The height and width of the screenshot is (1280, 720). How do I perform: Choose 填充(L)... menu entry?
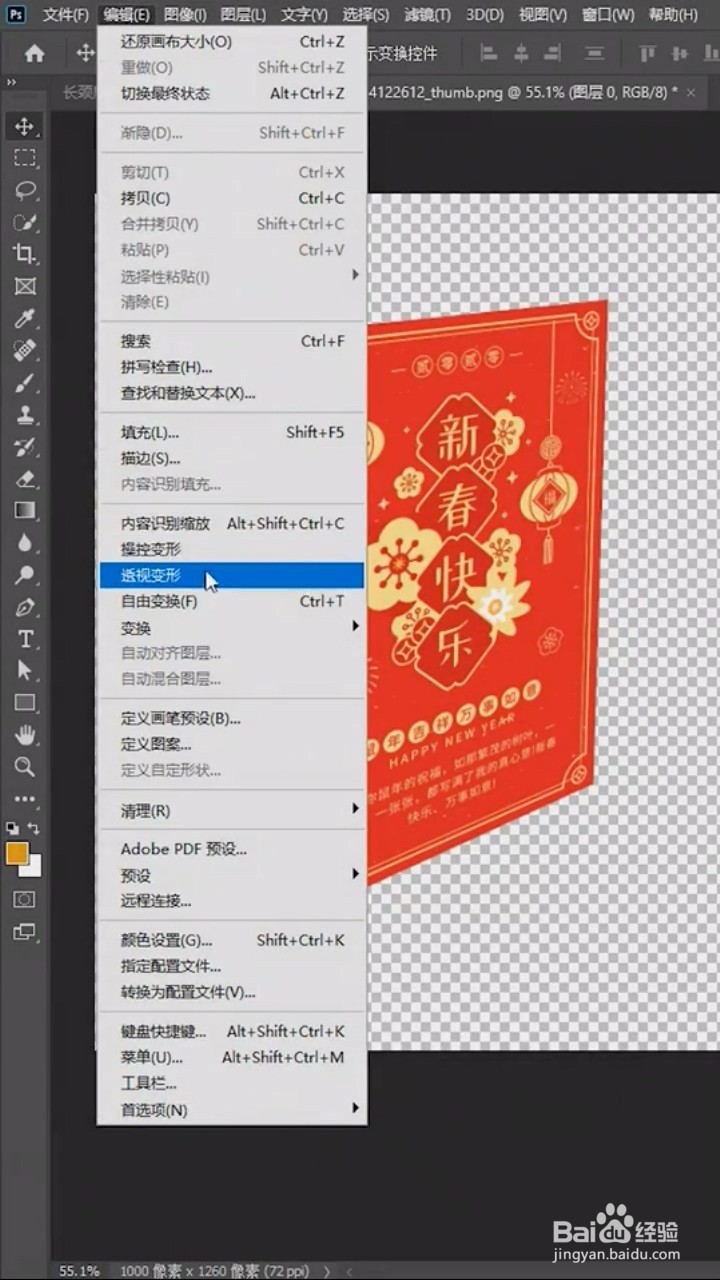point(232,432)
